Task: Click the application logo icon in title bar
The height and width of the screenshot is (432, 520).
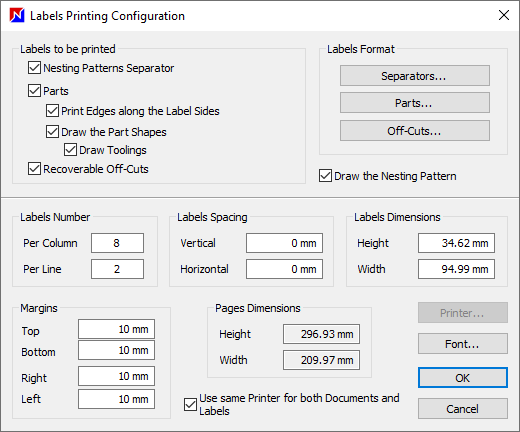Action: point(17,15)
